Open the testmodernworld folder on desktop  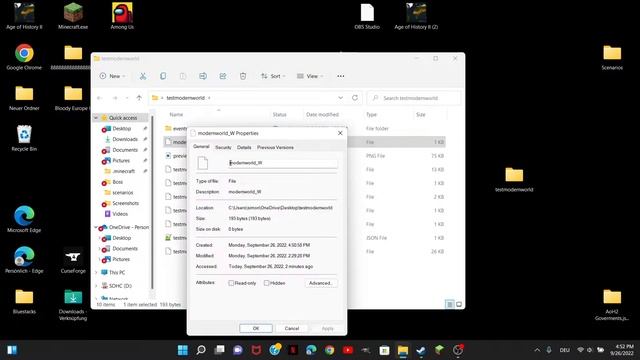pyautogui.click(x=514, y=180)
